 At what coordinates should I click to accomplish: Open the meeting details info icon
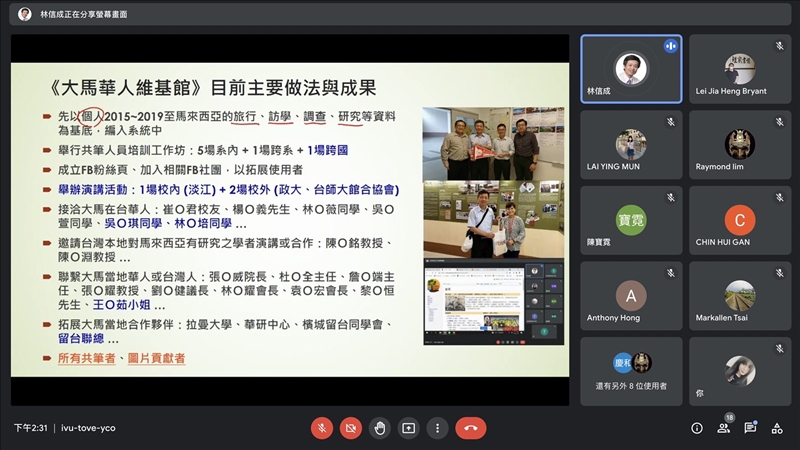pyautogui.click(x=697, y=428)
